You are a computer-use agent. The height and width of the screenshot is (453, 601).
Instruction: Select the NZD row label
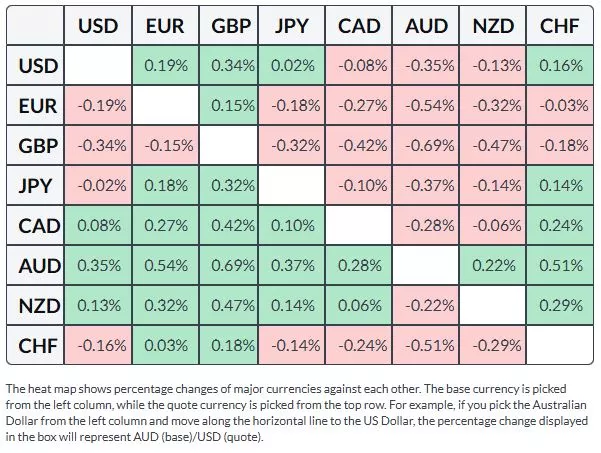tap(39, 306)
